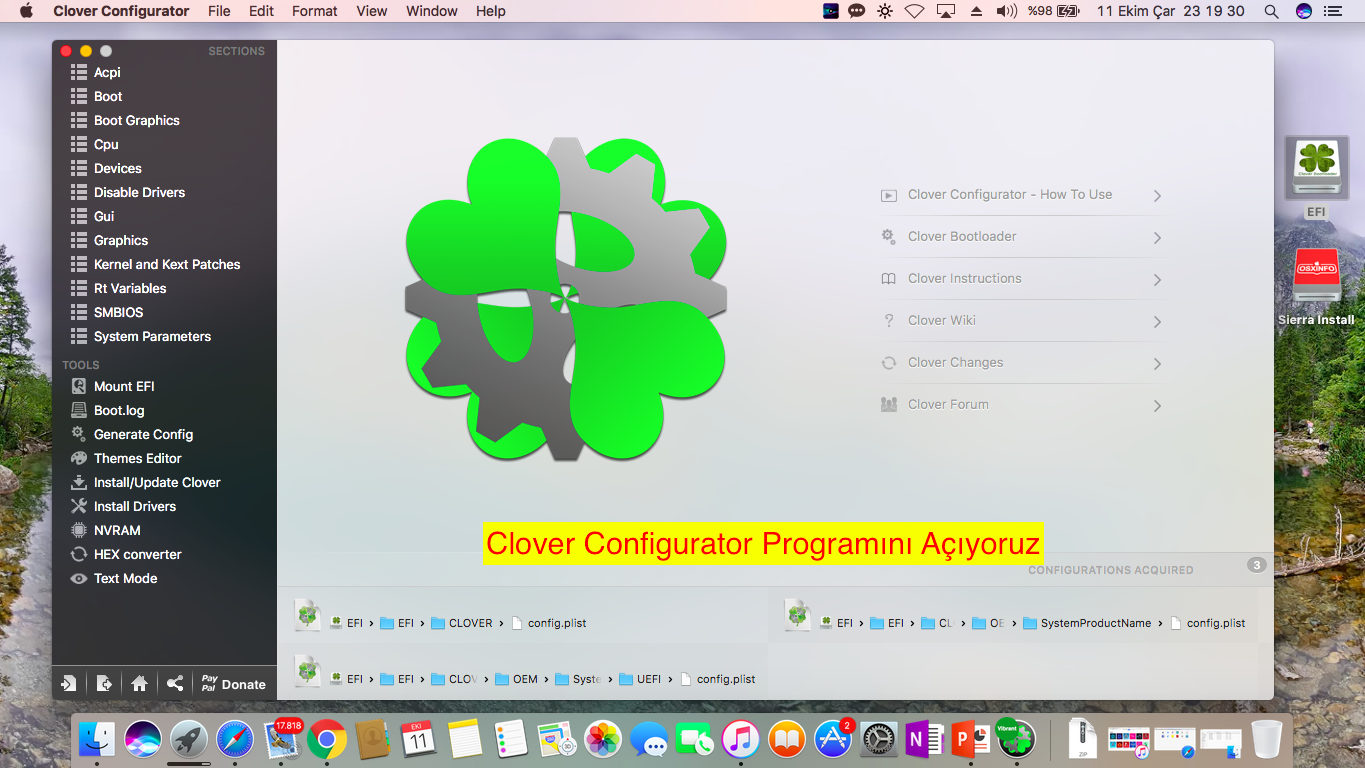Image resolution: width=1365 pixels, height=768 pixels.
Task: Click the PayPal Donate button
Action: point(233,684)
